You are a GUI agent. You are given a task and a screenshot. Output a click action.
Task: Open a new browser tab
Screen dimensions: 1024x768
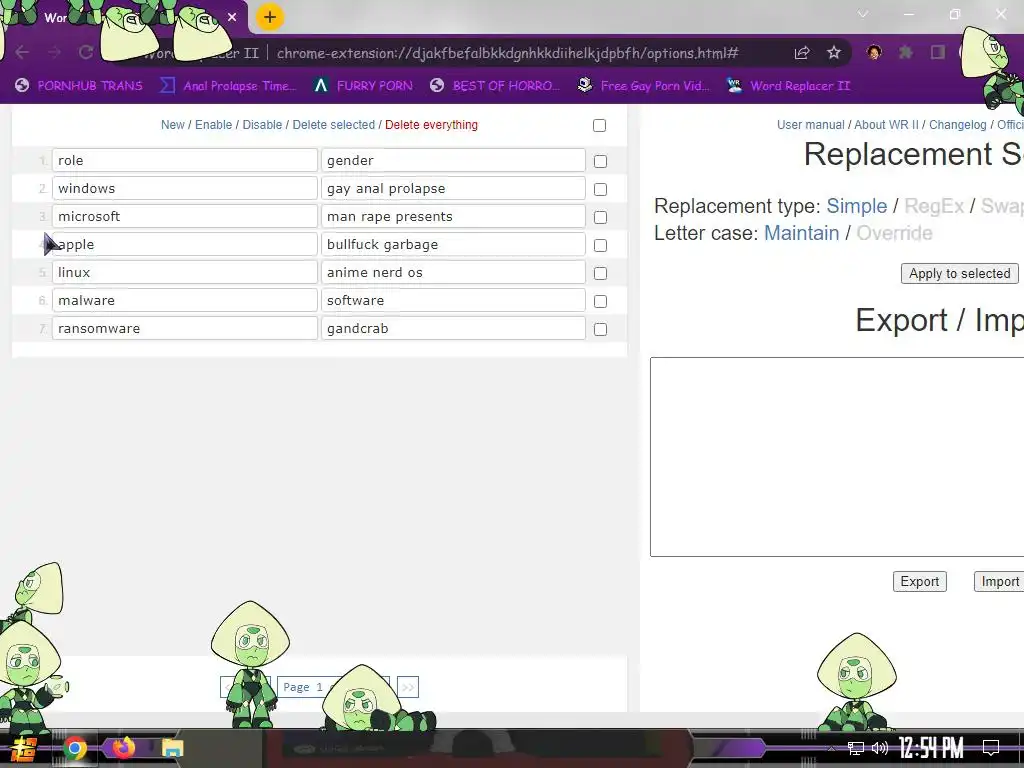270,17
